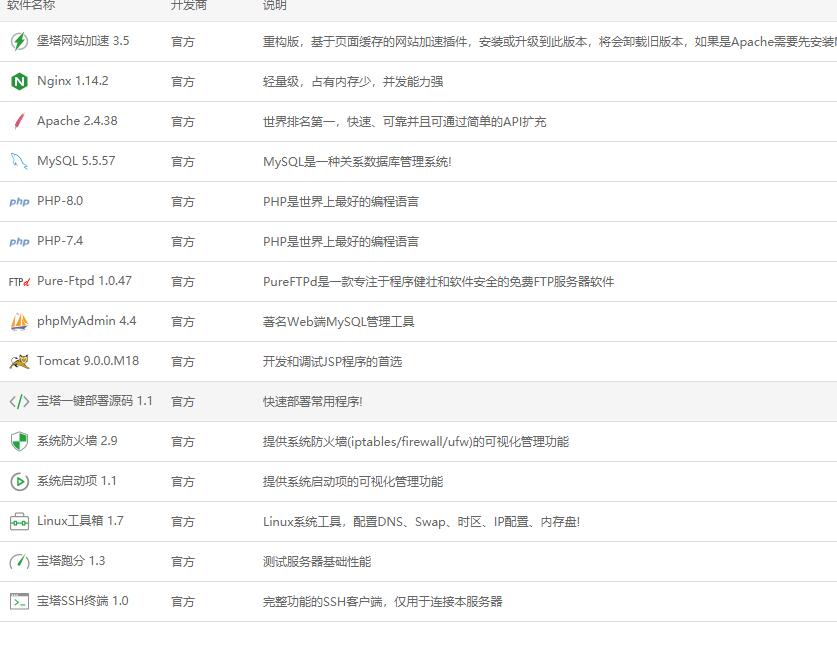
Task: Click description 著名Web端MySQL管理工具
Action: click(338, 322)
